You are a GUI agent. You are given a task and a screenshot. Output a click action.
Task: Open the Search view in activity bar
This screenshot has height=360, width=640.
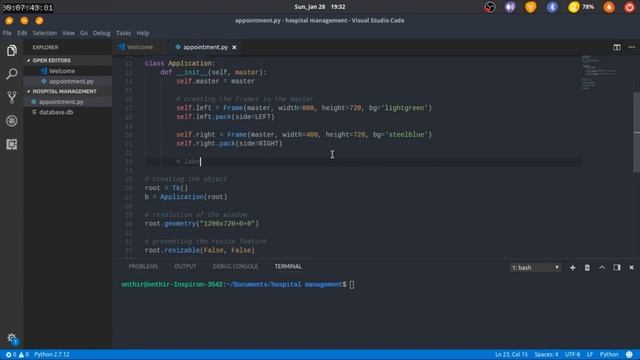pyautogui.click(x=11, y=74)
